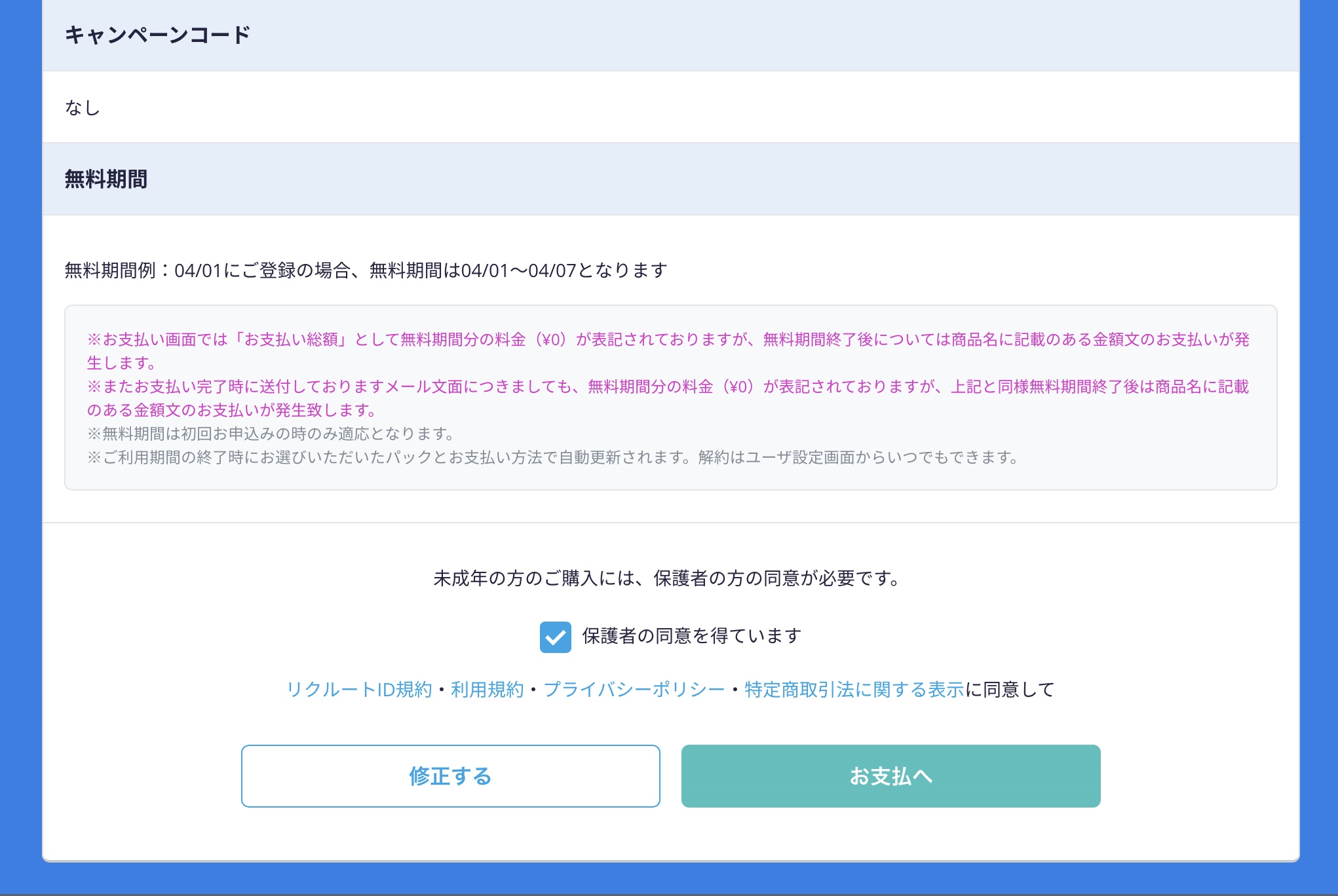The height and width of the screenshot is (896, 1338).
Task: Click the なし campaign code value
Action: point(83,107)
